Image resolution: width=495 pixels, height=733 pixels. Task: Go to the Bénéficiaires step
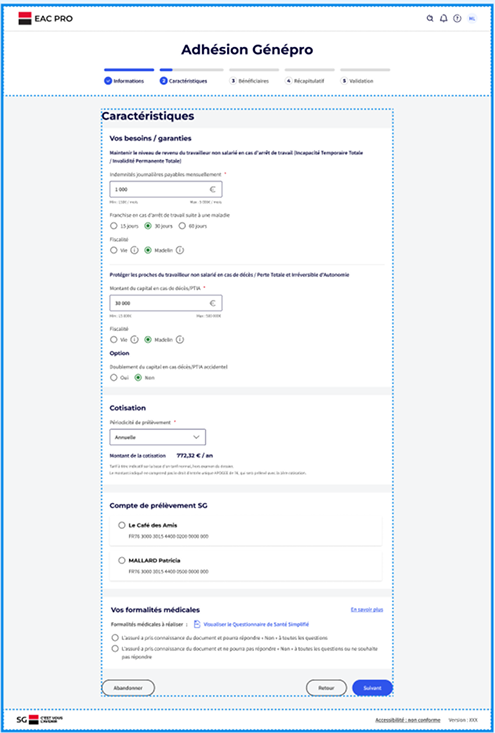pos(249,81)
